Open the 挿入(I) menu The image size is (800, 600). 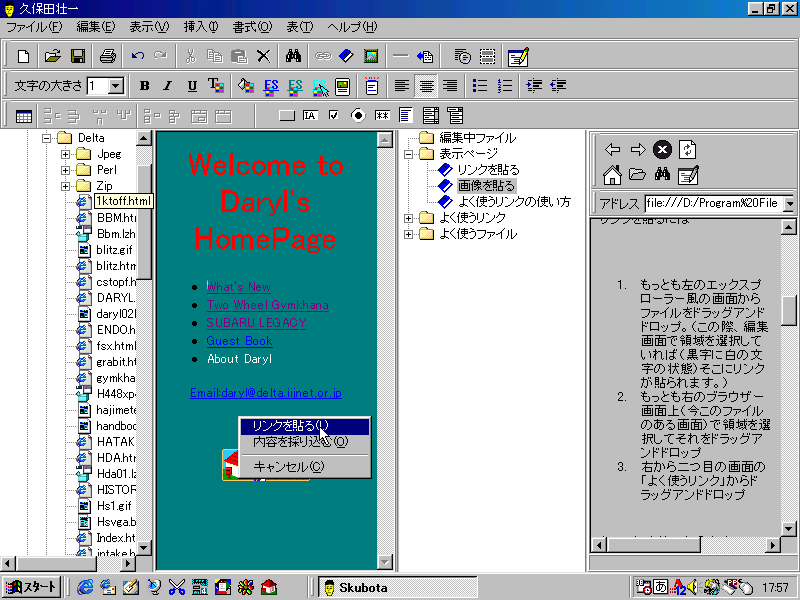201,27
